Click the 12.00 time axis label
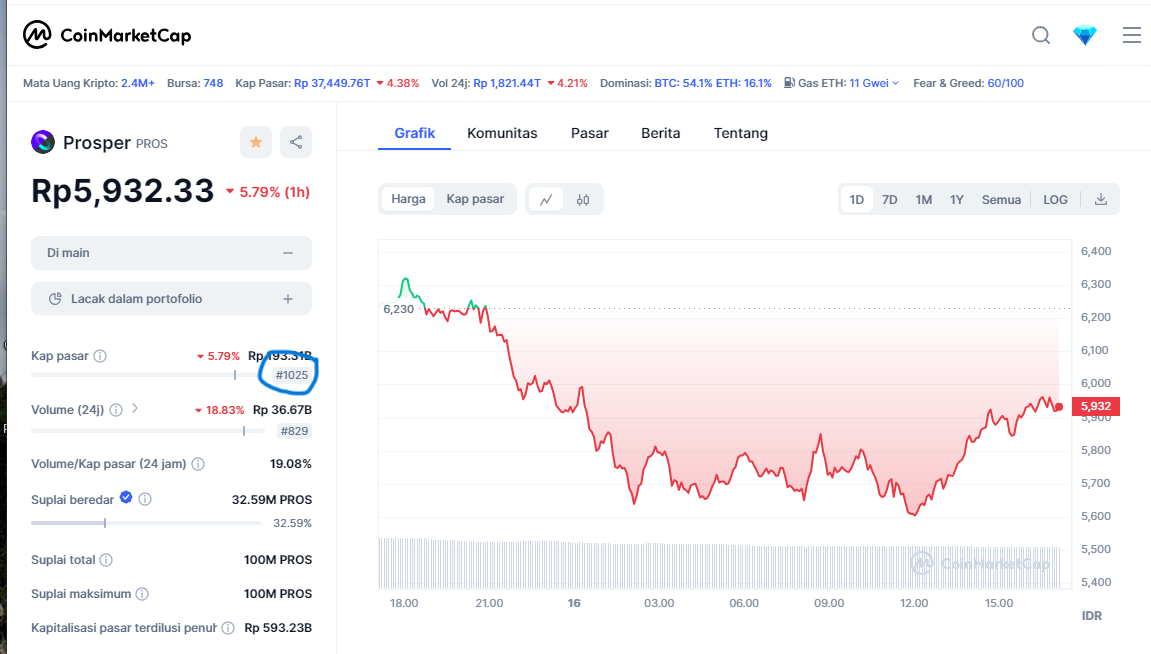Screen dimensions: 1151x654 (x=914, y=603)
